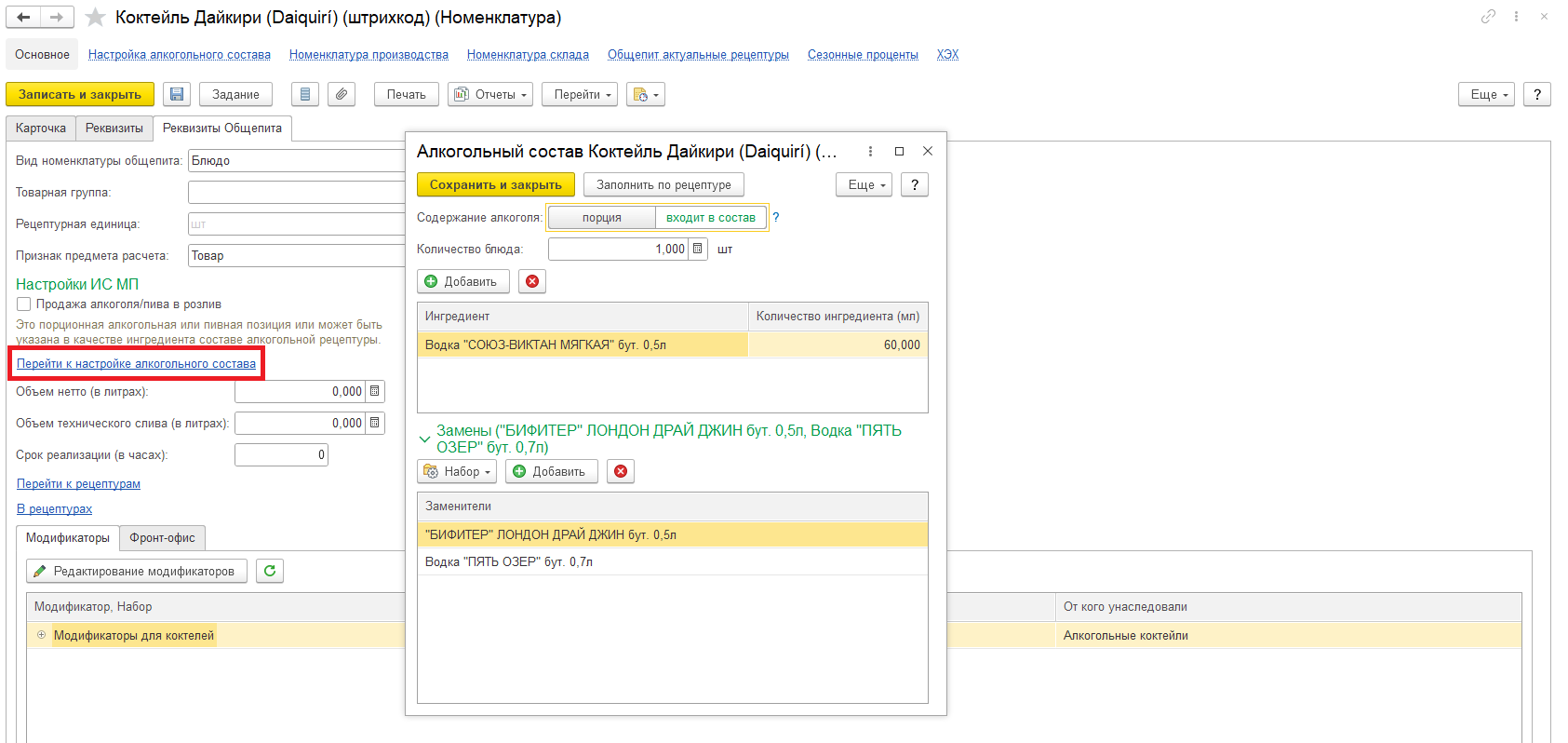1568x743 pixels.
Task: Open the three-dot menu in the alcohol dialog header
Action: 870,151
